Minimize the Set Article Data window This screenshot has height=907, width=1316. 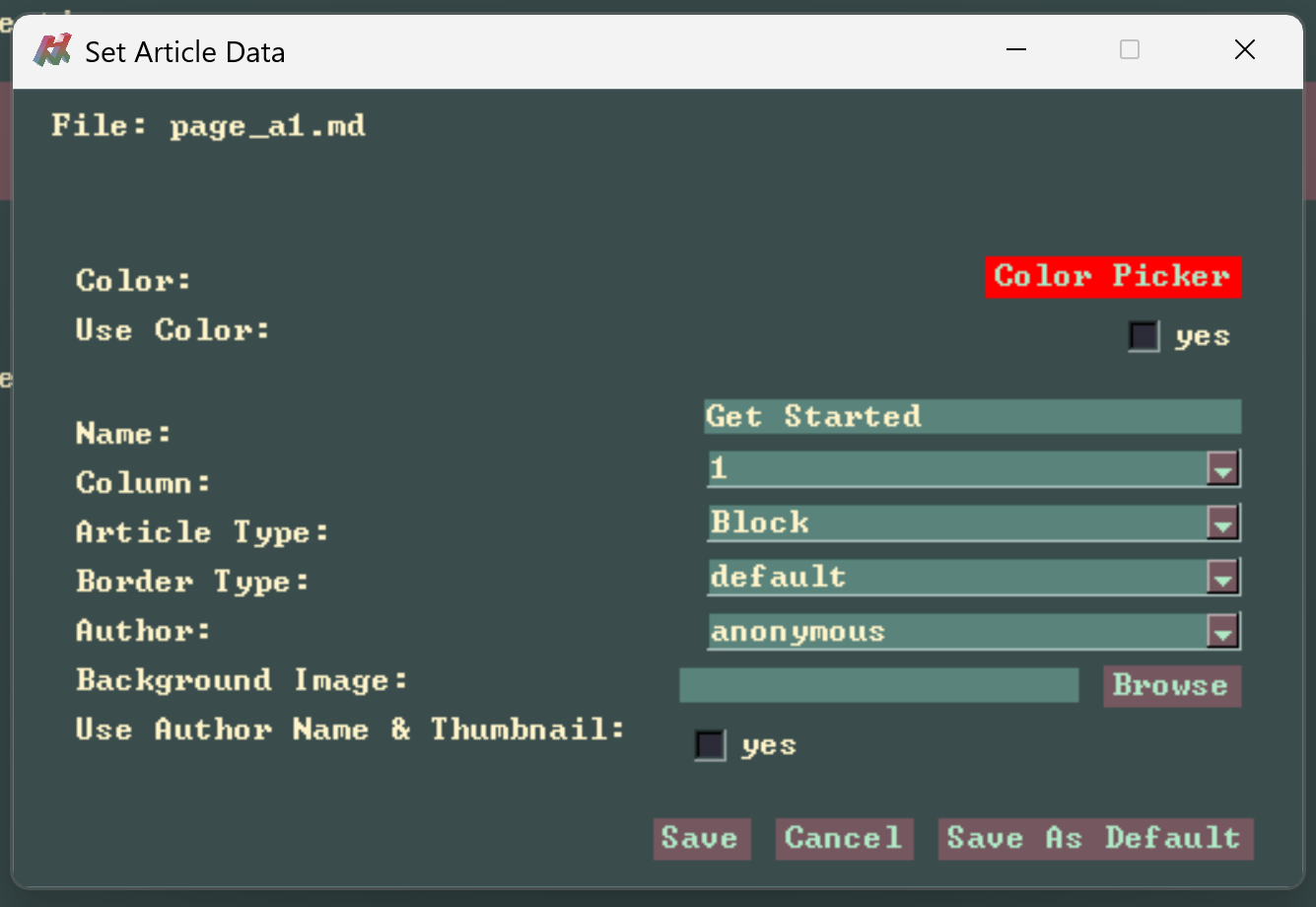coord(1015,50)
